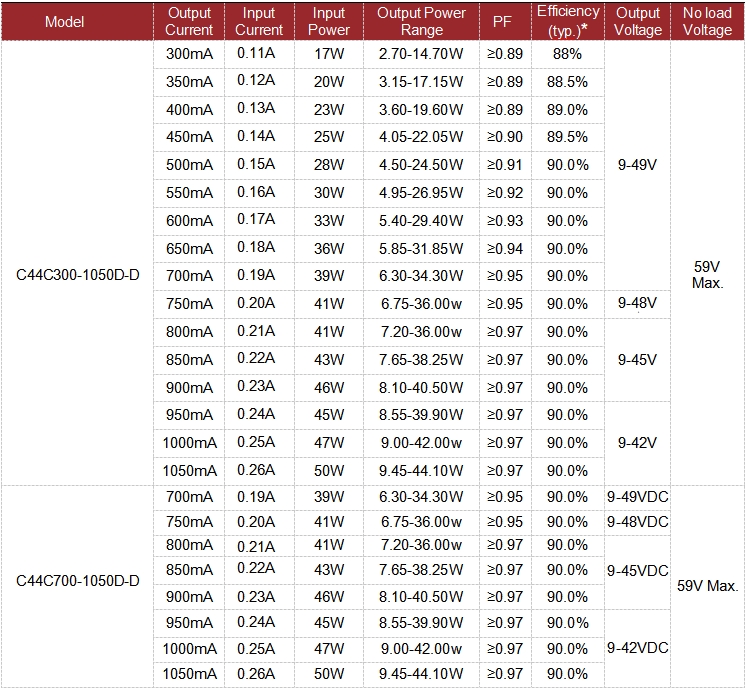The width and height of the screenshot is (747, 688).
Task: Click the ≥0.94 power factor value
Action: [x=505, y=249]
